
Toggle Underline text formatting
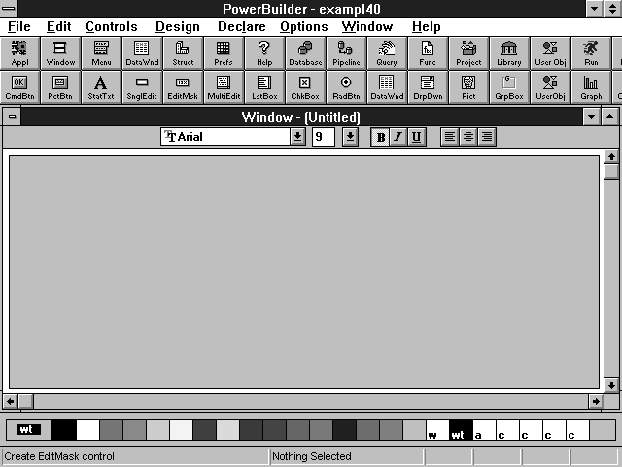(x=416, y=137)
